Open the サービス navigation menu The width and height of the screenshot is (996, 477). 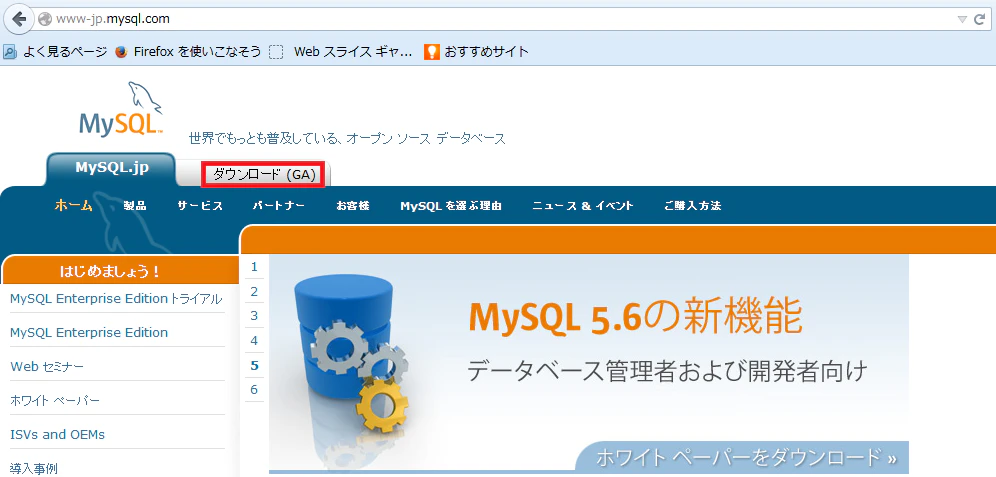coord(200,206)
